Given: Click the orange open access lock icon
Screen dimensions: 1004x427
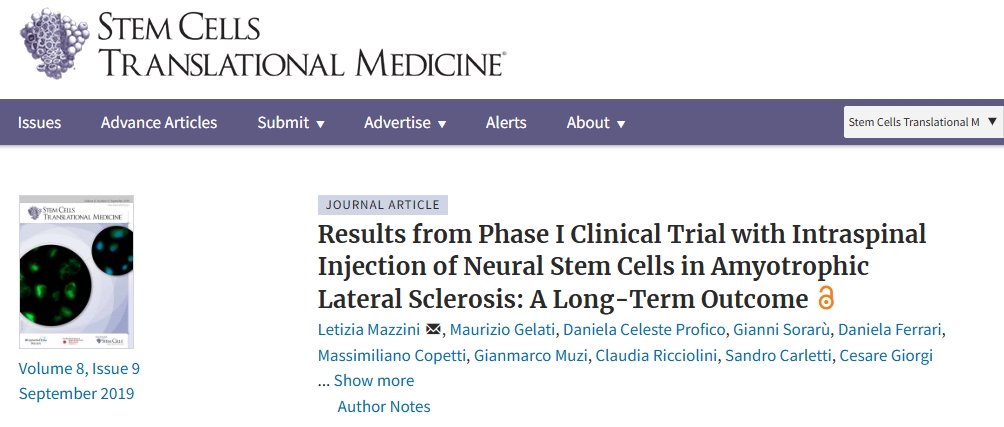Looking at the screenshot, I should (x=825, y=298).
